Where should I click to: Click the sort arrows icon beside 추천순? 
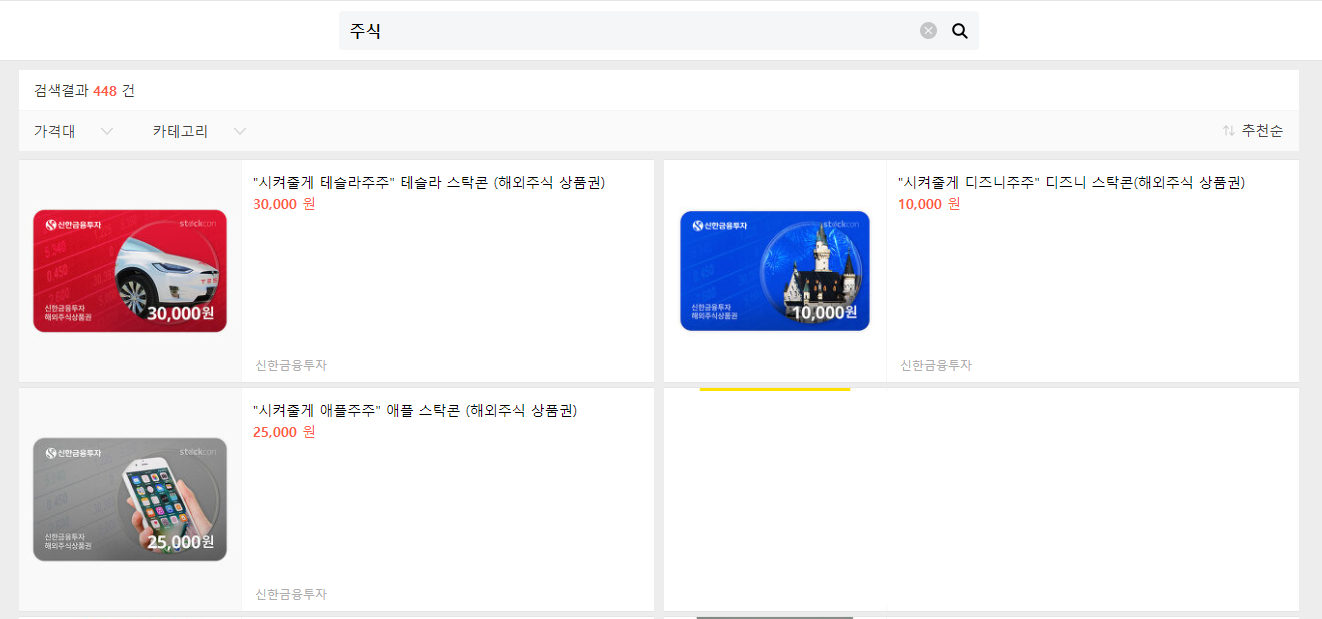1229,131
